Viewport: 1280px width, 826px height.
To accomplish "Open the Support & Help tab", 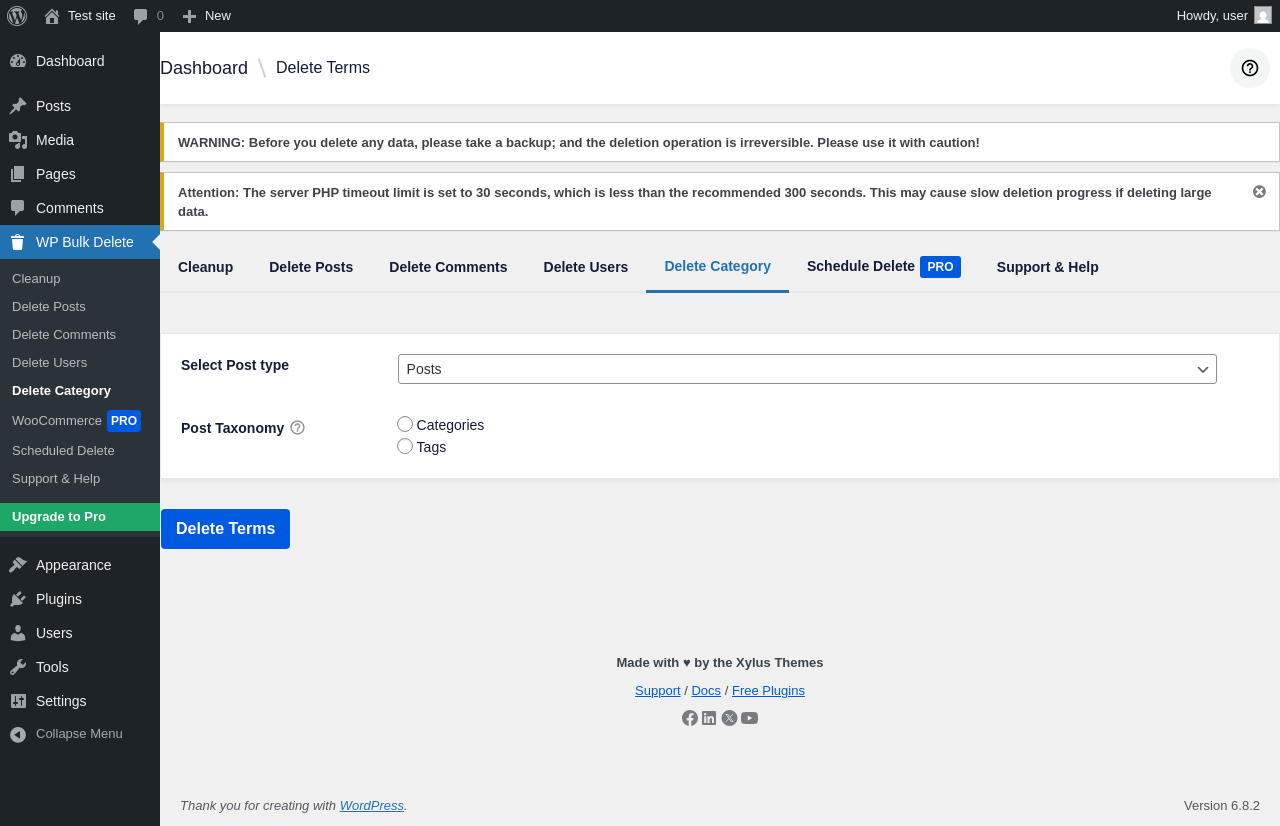I will pyautogui.click(x=1048, y=267).
